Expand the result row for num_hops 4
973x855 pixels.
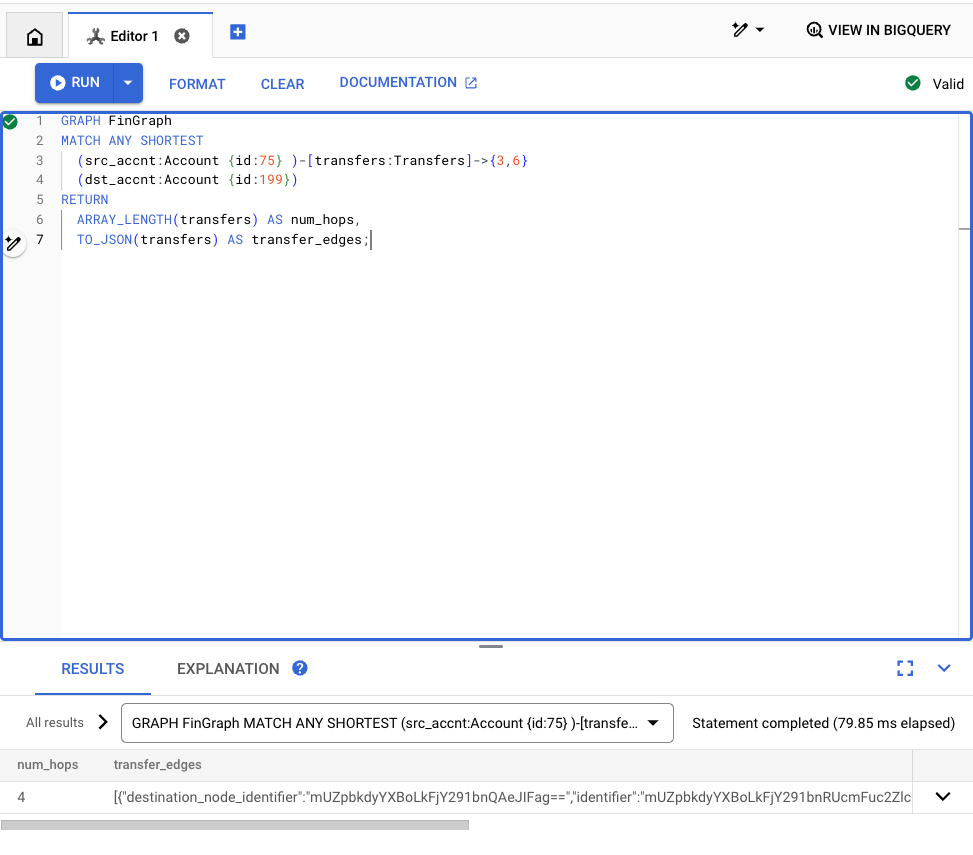[942, 797]
